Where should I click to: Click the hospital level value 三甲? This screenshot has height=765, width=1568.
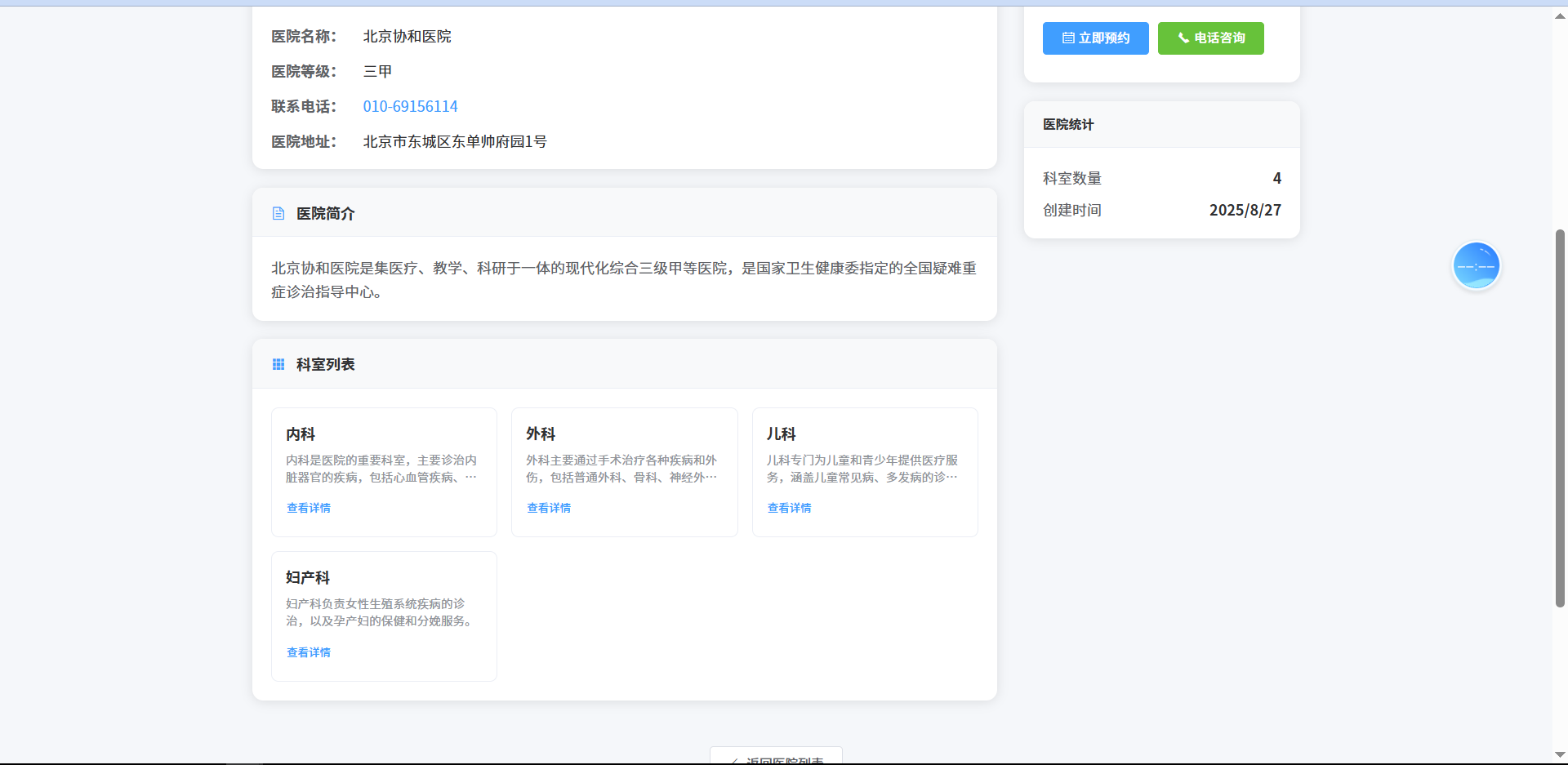tap(377, 71)
